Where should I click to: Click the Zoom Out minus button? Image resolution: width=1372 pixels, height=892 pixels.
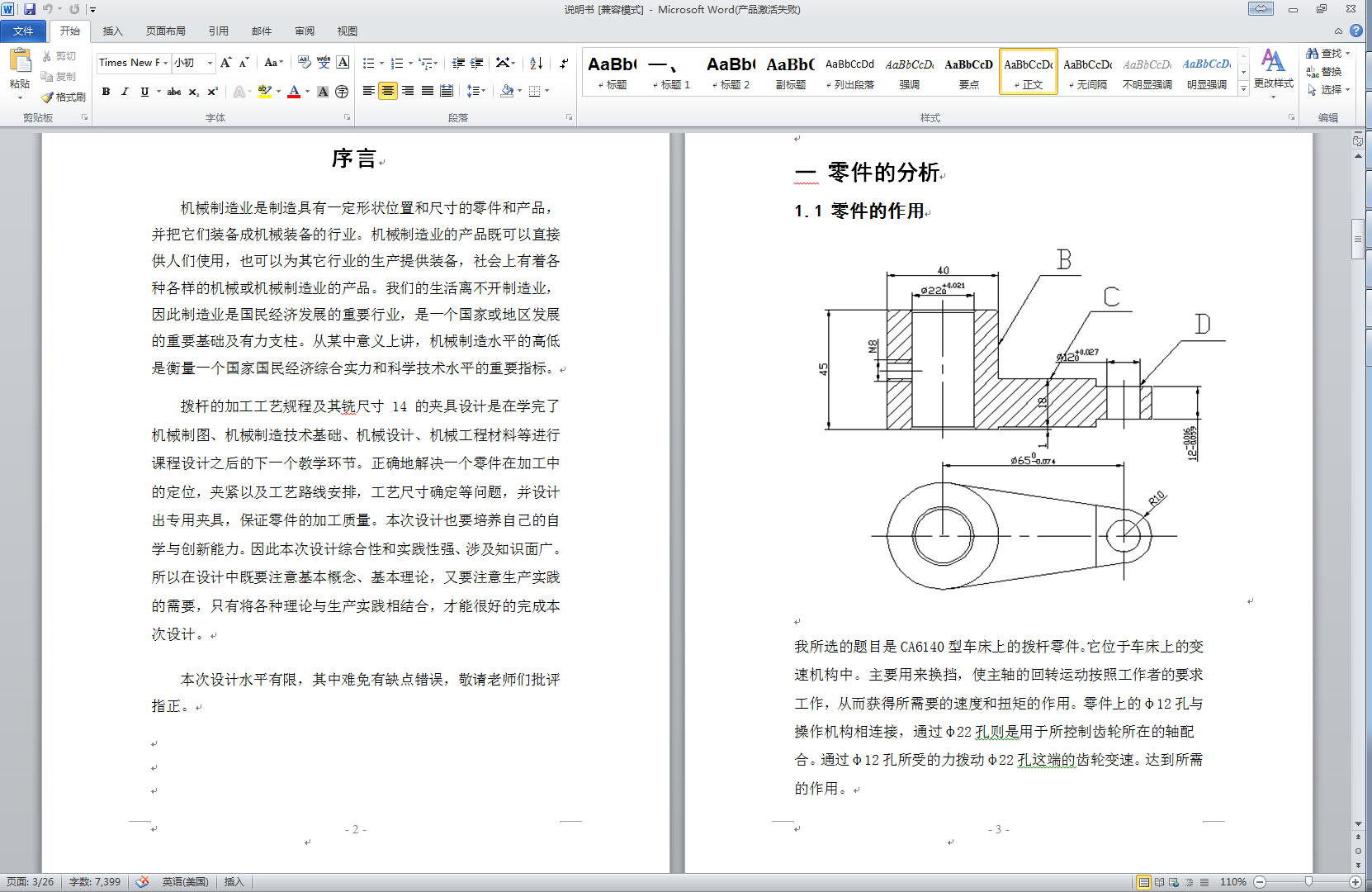[1260, 882]
